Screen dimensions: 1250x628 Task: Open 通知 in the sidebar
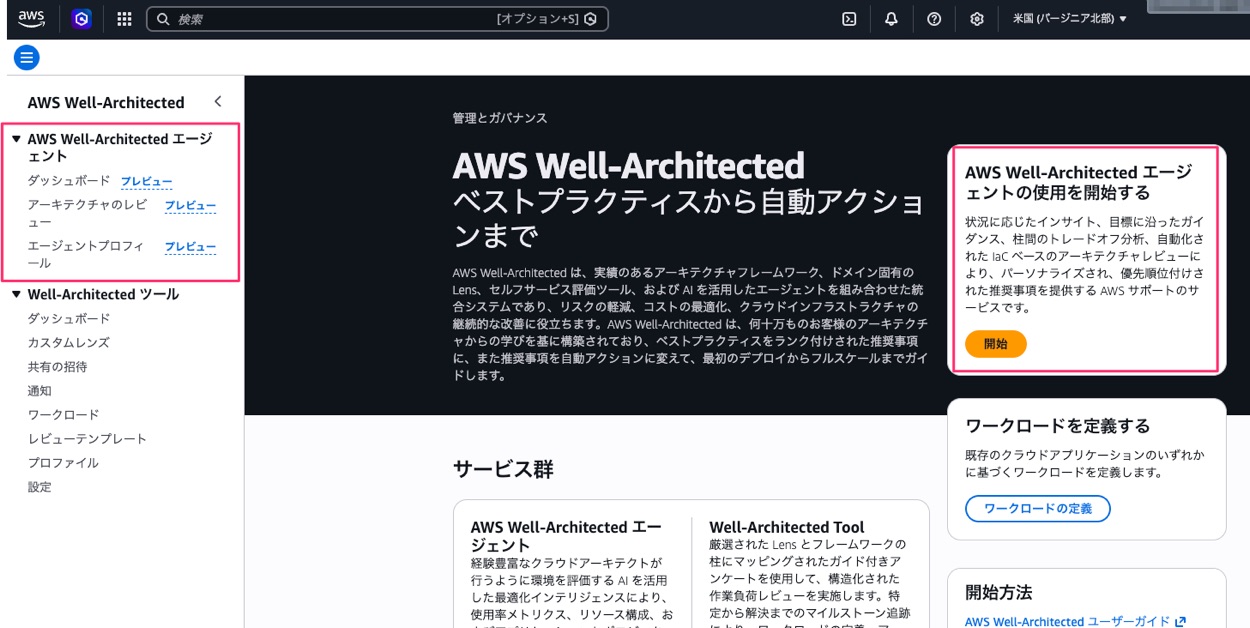tap(39, 390)
